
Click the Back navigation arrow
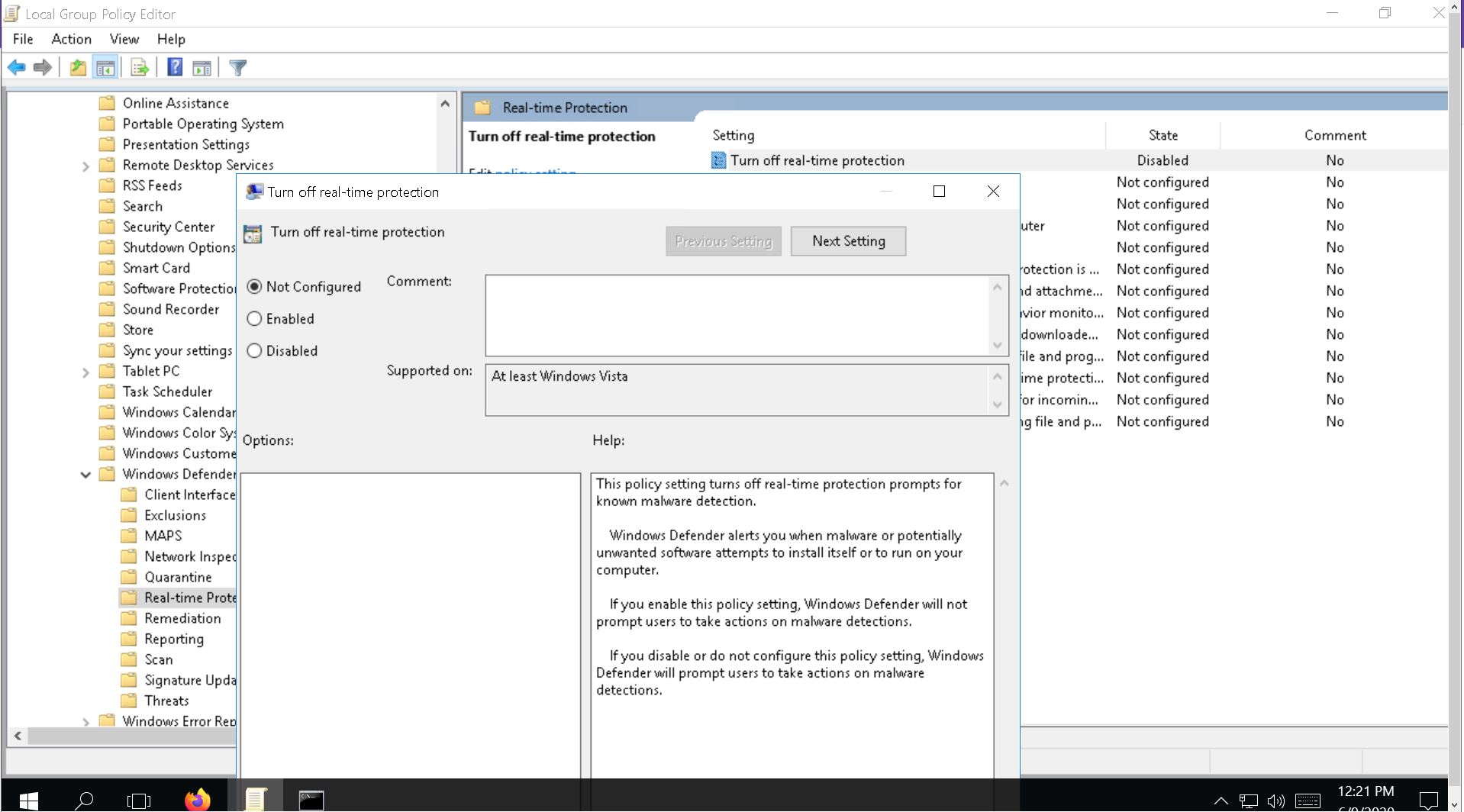pyautogui.click(x=17, y=67)
